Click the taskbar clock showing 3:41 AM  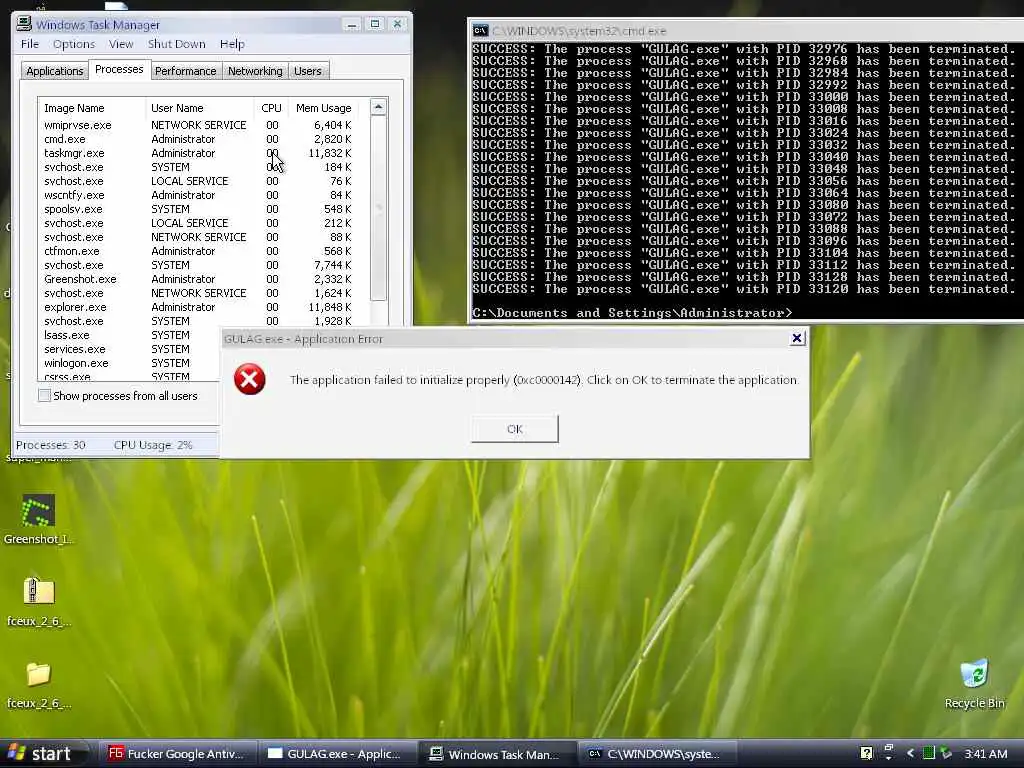986,754
